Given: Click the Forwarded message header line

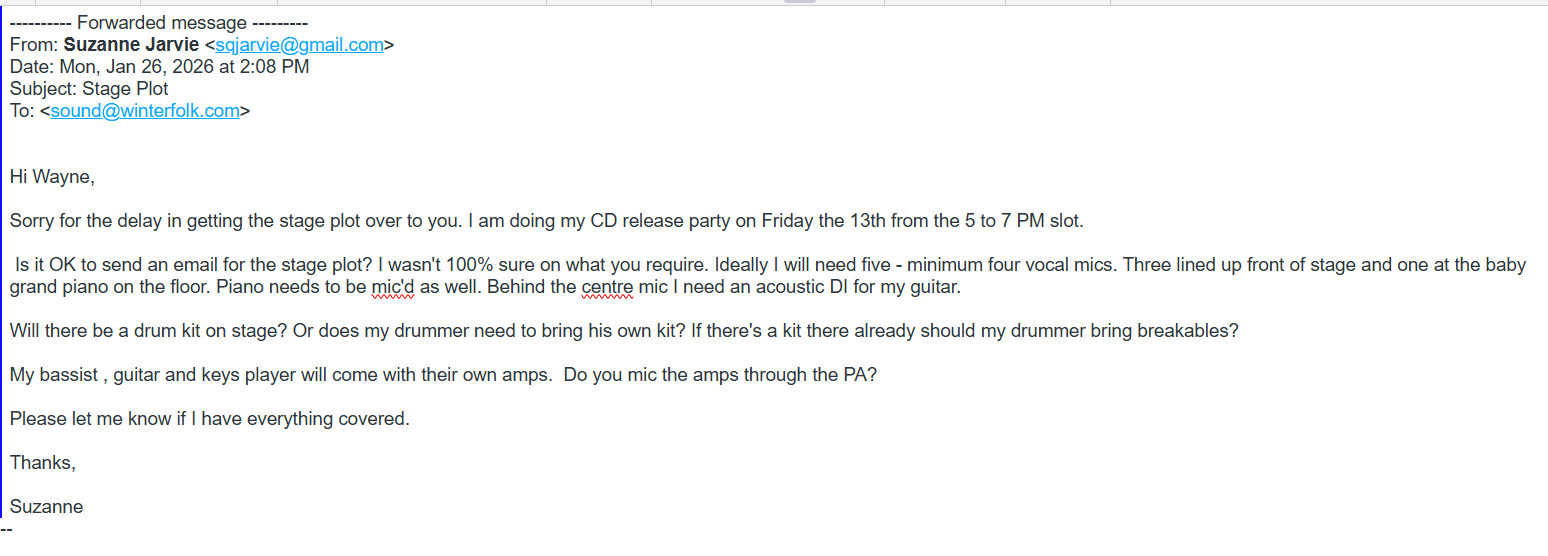Looking at the screenshot, I should 159,22.
